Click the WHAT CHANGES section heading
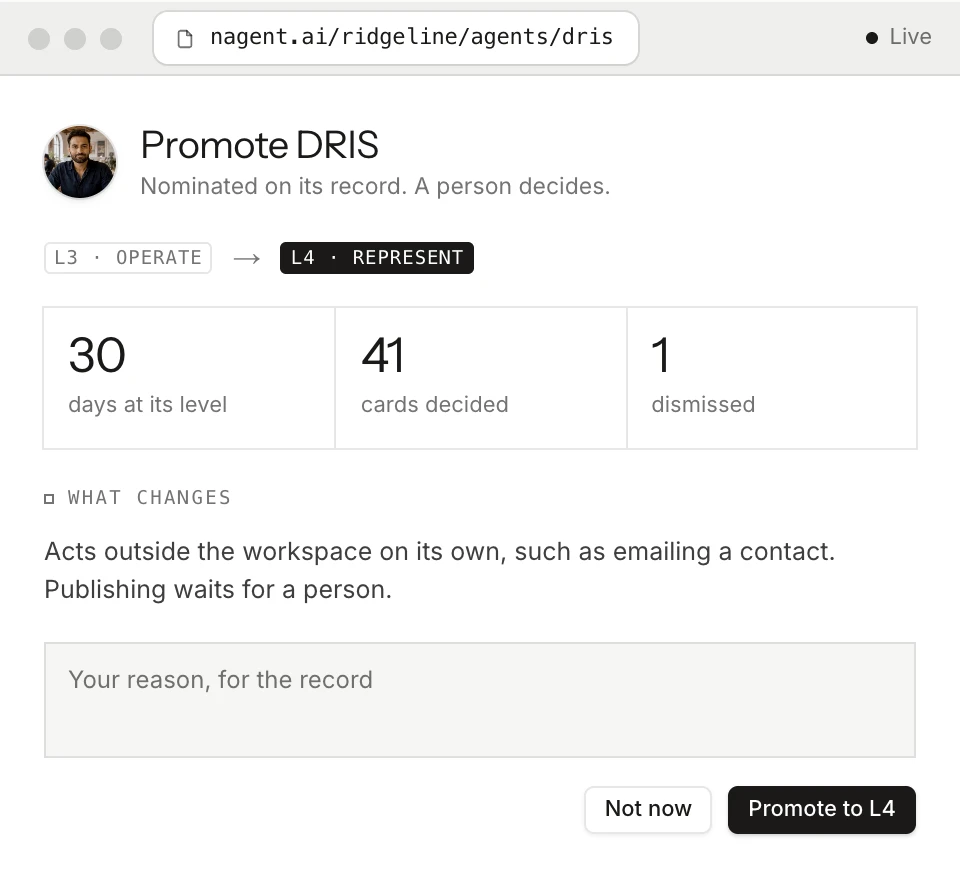This screenshot has height=874, width=960. click(x=149, y=498)
